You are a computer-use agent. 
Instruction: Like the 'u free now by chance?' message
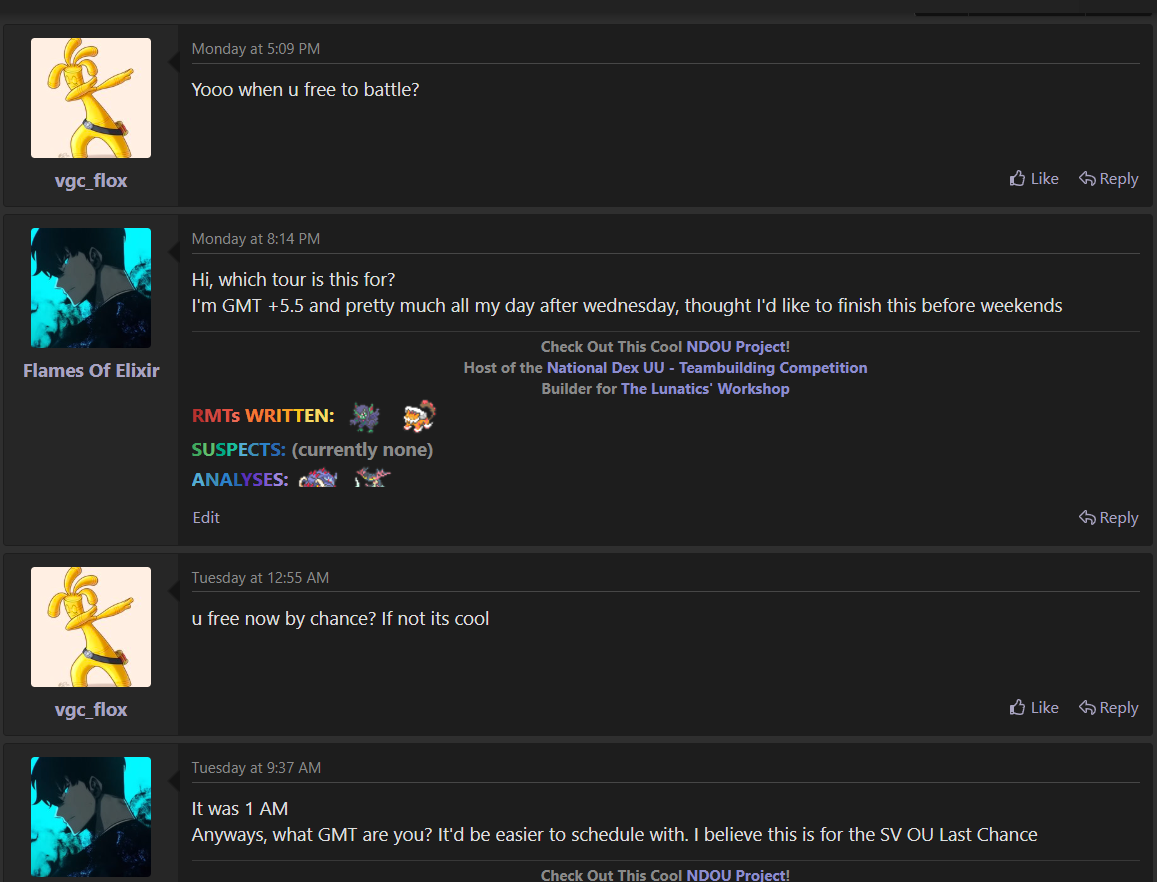point(1033,707)
